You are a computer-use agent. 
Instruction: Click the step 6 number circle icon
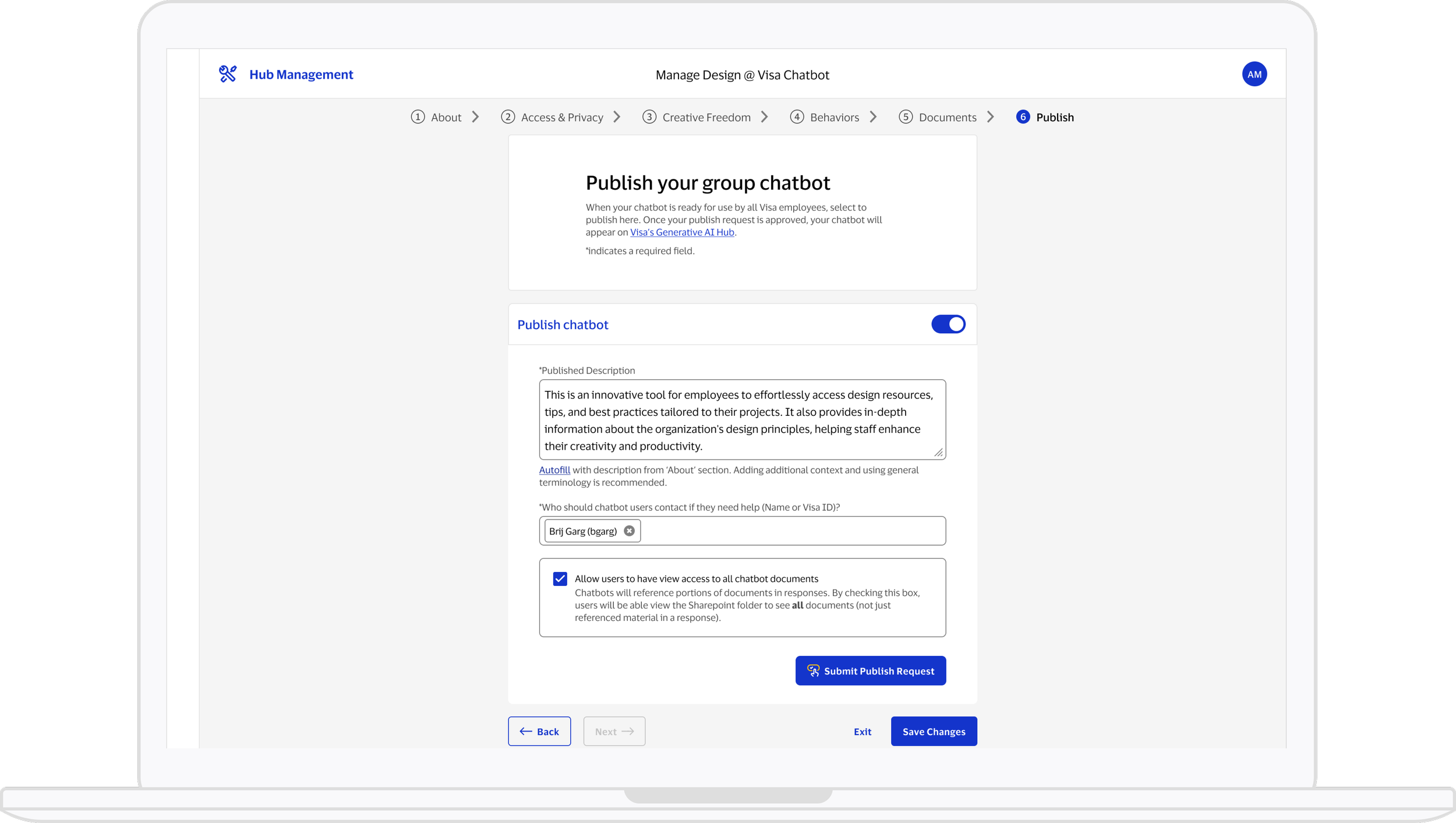tap(1023, 117)
